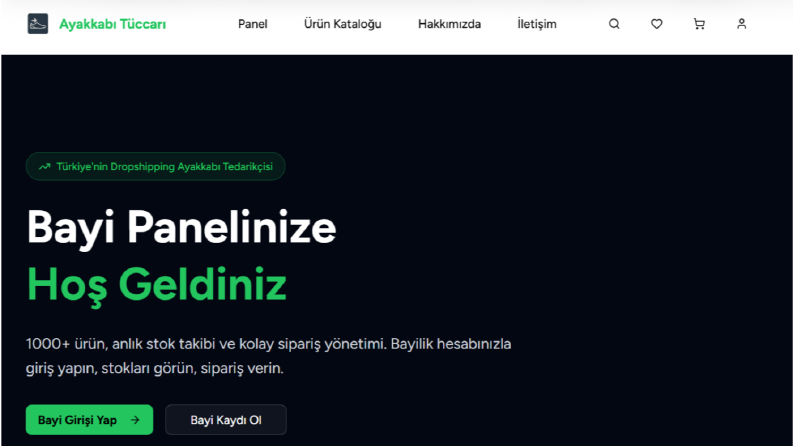Click the Bayi Kaydı Ol button
The width and height of the screenshot is (793, 446).
pyautogui.click(x=226, y=420)
